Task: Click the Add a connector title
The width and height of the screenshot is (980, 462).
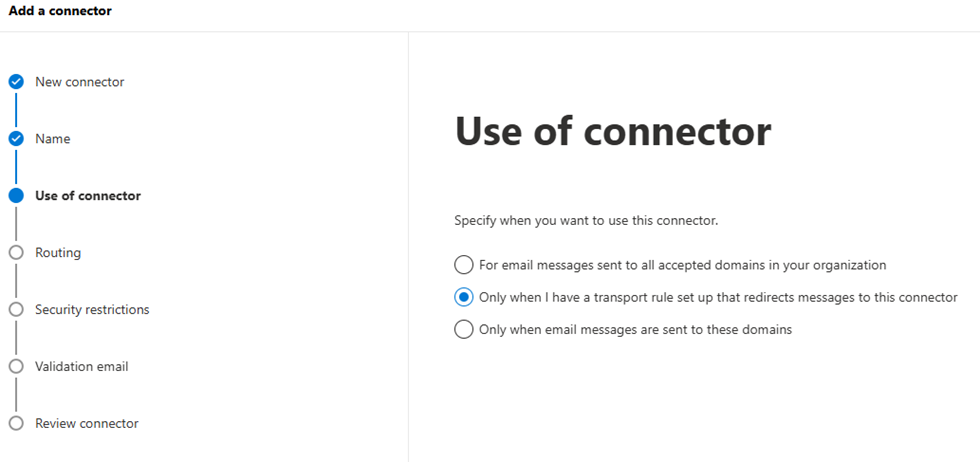Action: [x=60, y=11]
